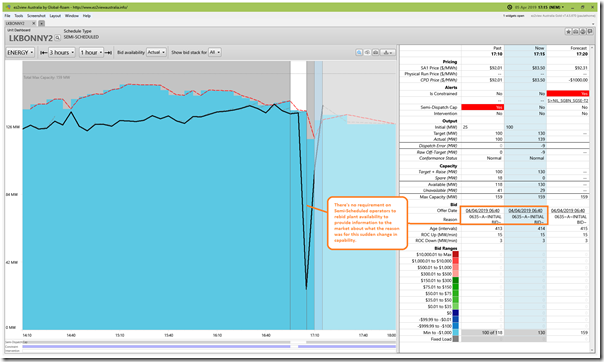Screen dimensions: 604x362
Task: Open the ENERGY commodity dropdown
Action: [20, 52]
